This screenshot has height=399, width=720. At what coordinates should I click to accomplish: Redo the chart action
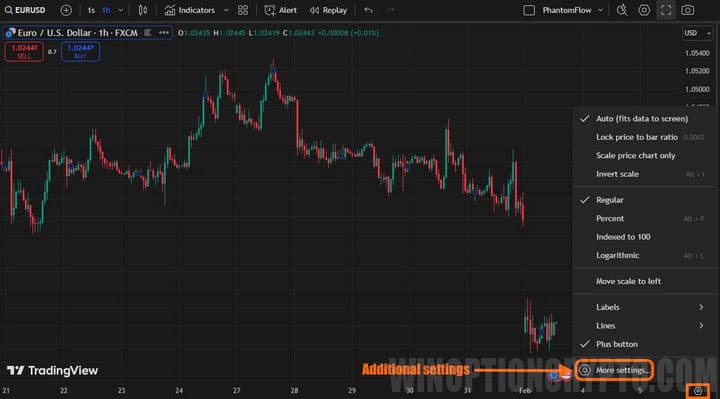[x=390, y=10]
